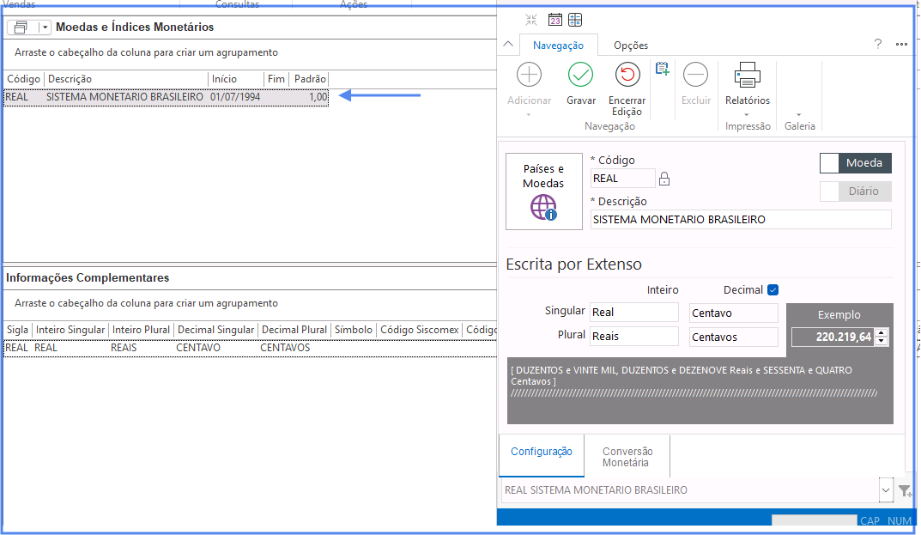Click the Gravar green checkmark icon
The height and width of the screenshot is (535, 921).
point(580,75)
